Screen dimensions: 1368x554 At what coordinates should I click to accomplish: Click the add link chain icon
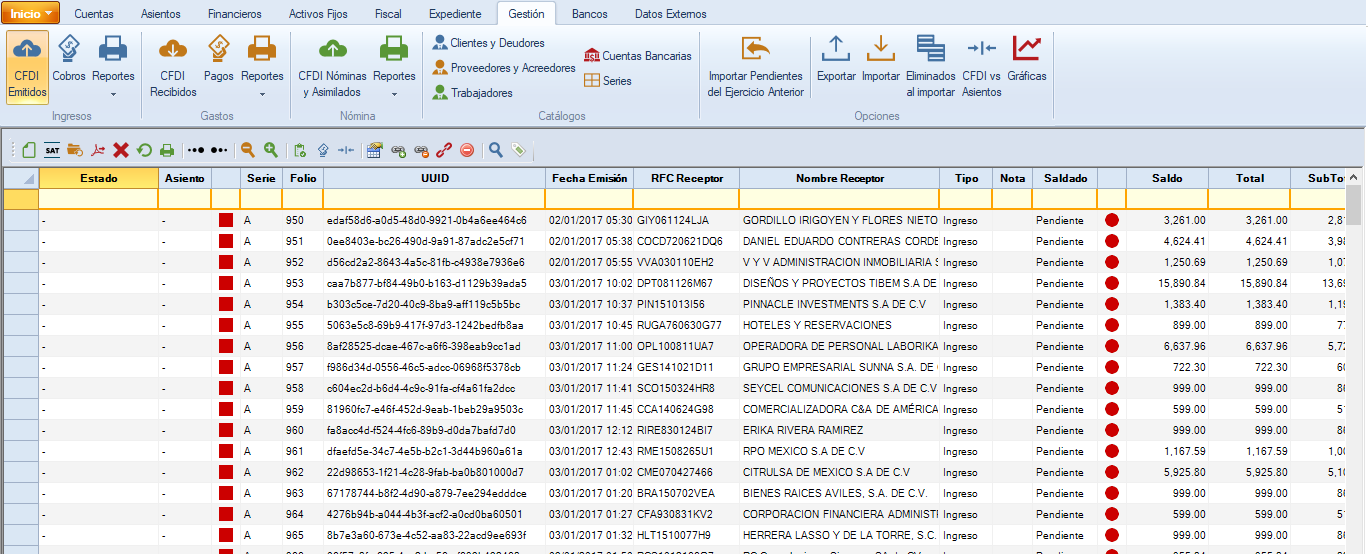398,150
